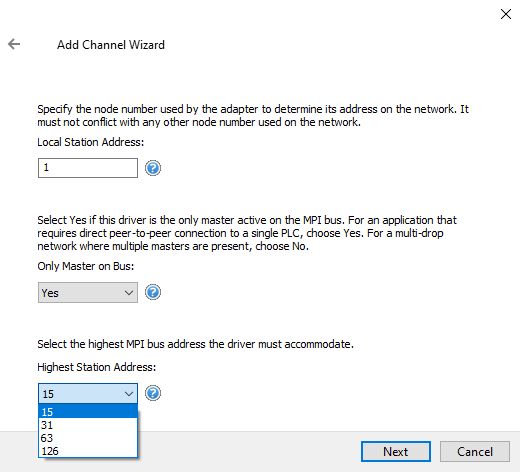This screenshot has width=520, height=472.
Task: Click the Only Master on Bus label
Action: (x=86, y=266)
